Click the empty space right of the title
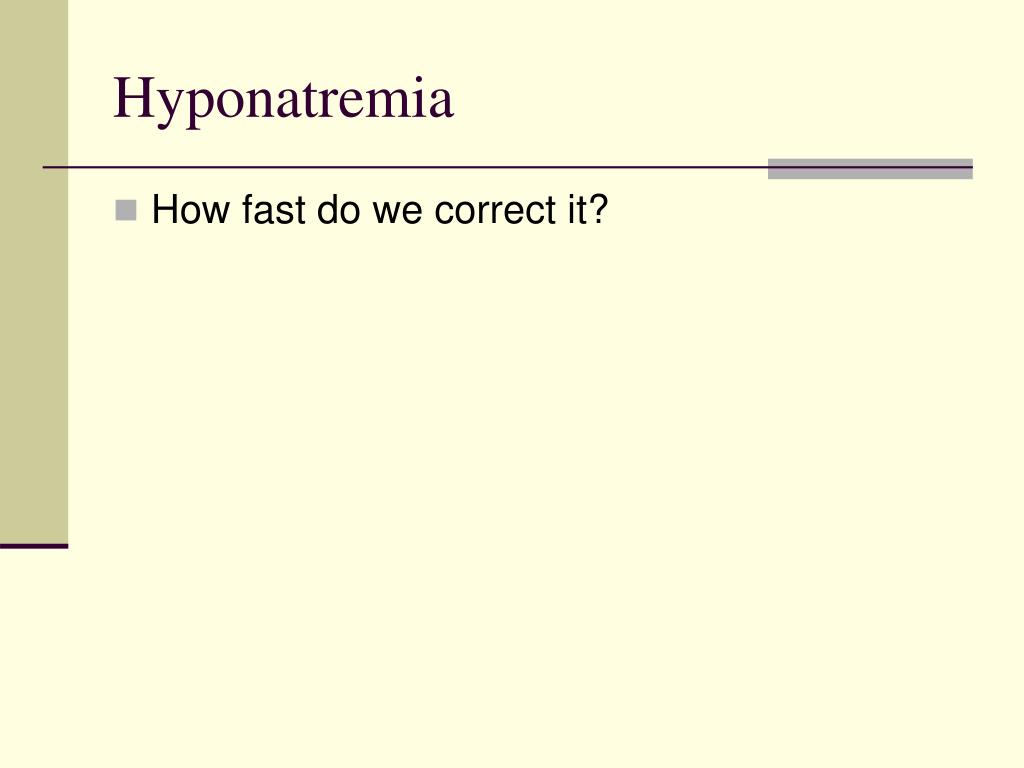This screenshot has width=1024, height=768. [x=718, y=98]
